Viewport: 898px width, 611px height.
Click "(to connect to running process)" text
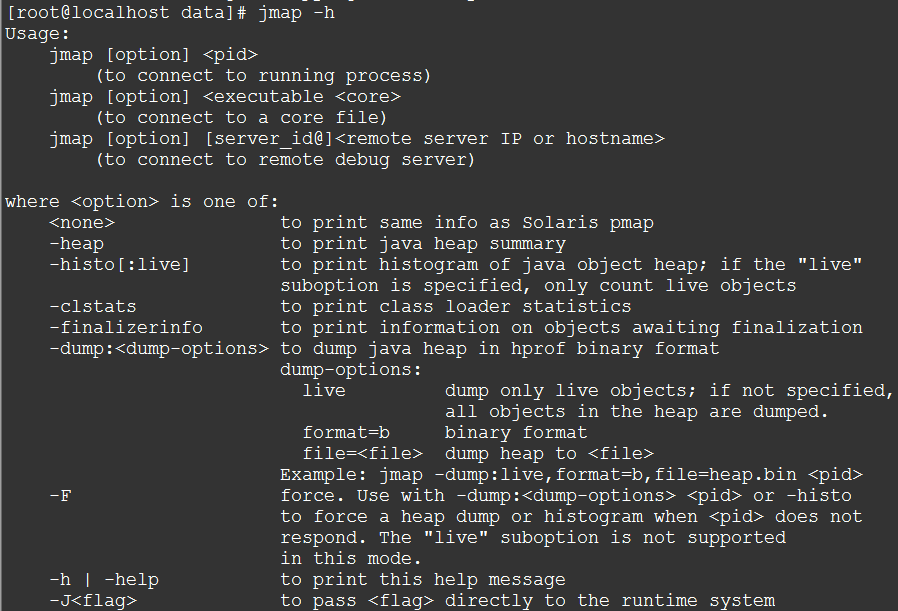(263, 75)
